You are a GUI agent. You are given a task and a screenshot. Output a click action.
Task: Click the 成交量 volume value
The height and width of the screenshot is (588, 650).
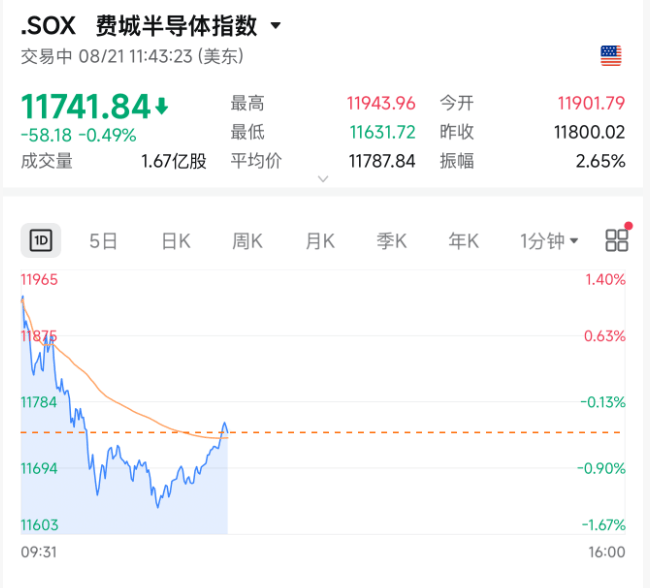pos(174,161)
